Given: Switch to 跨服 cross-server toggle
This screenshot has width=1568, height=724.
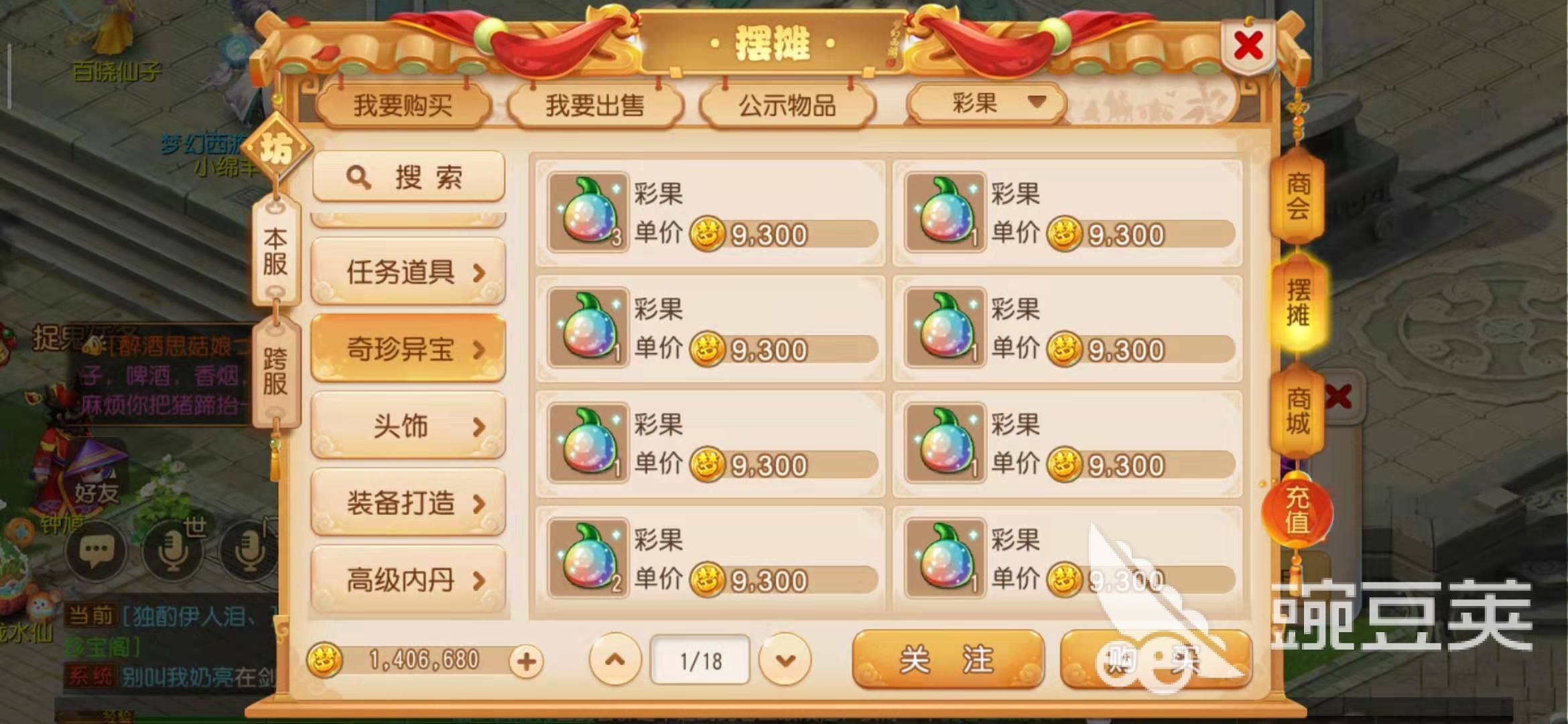Looking at the screenshot, I should (275, 373).
